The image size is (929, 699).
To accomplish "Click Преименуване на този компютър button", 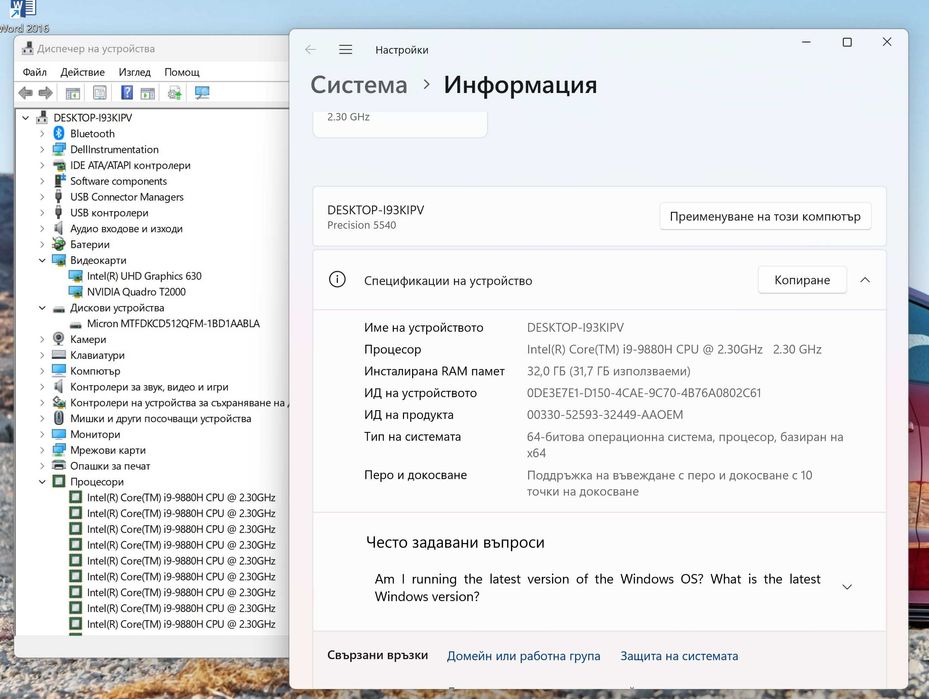I will (x=765, y=216).
